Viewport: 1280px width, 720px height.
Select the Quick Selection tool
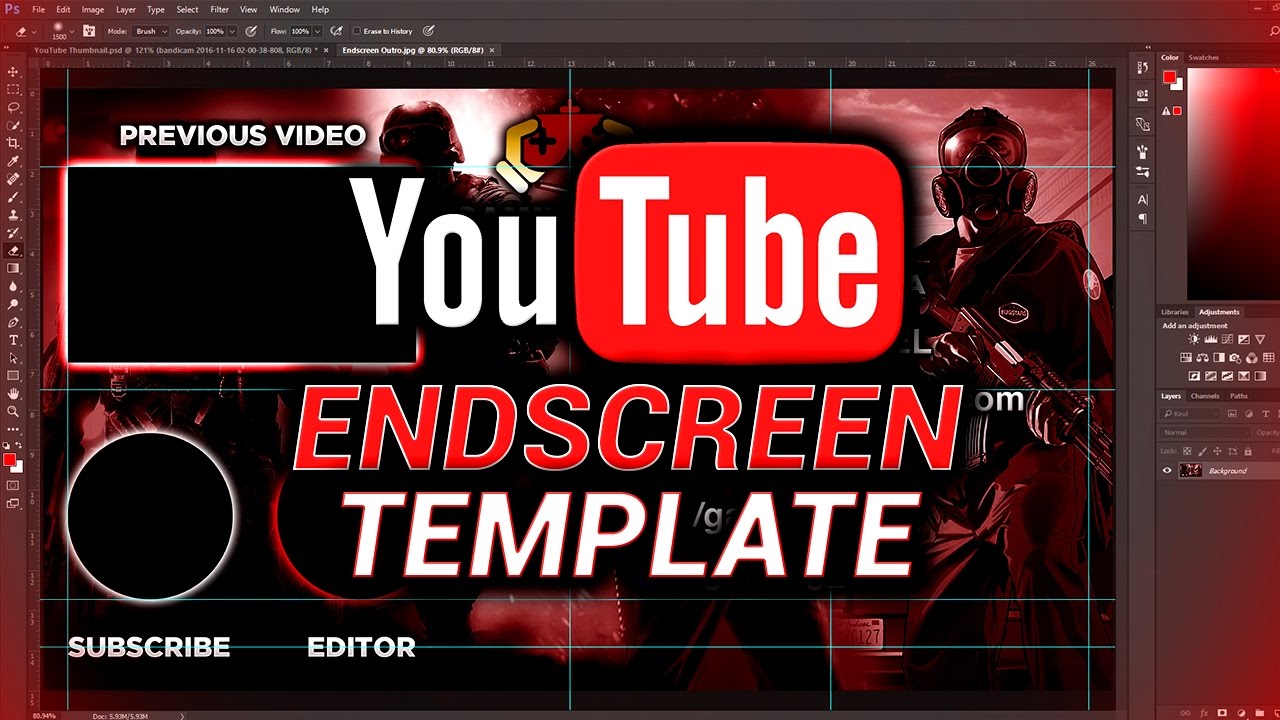[x=13, y=125]
